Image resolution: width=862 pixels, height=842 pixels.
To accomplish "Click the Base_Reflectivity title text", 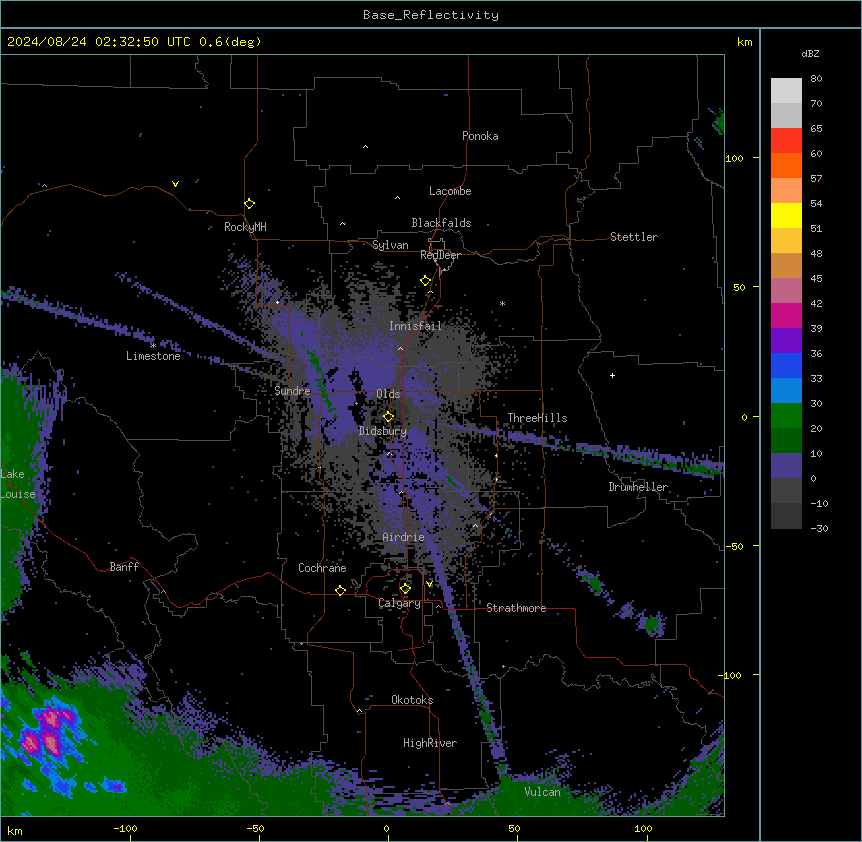I will click(431, 15).
